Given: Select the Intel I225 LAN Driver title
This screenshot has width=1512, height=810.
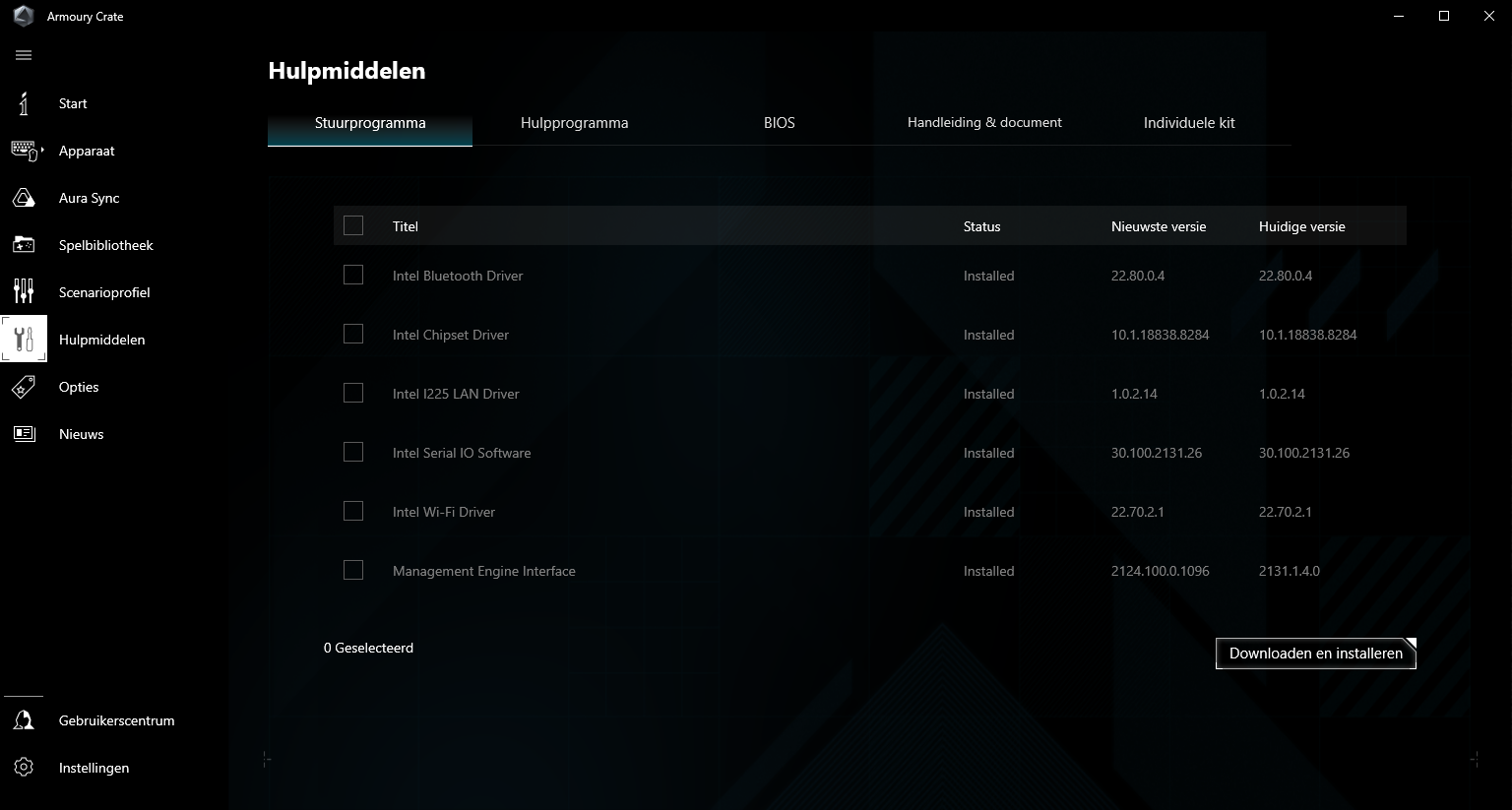Looking at the screenshot, I should (x=456, y=394).
